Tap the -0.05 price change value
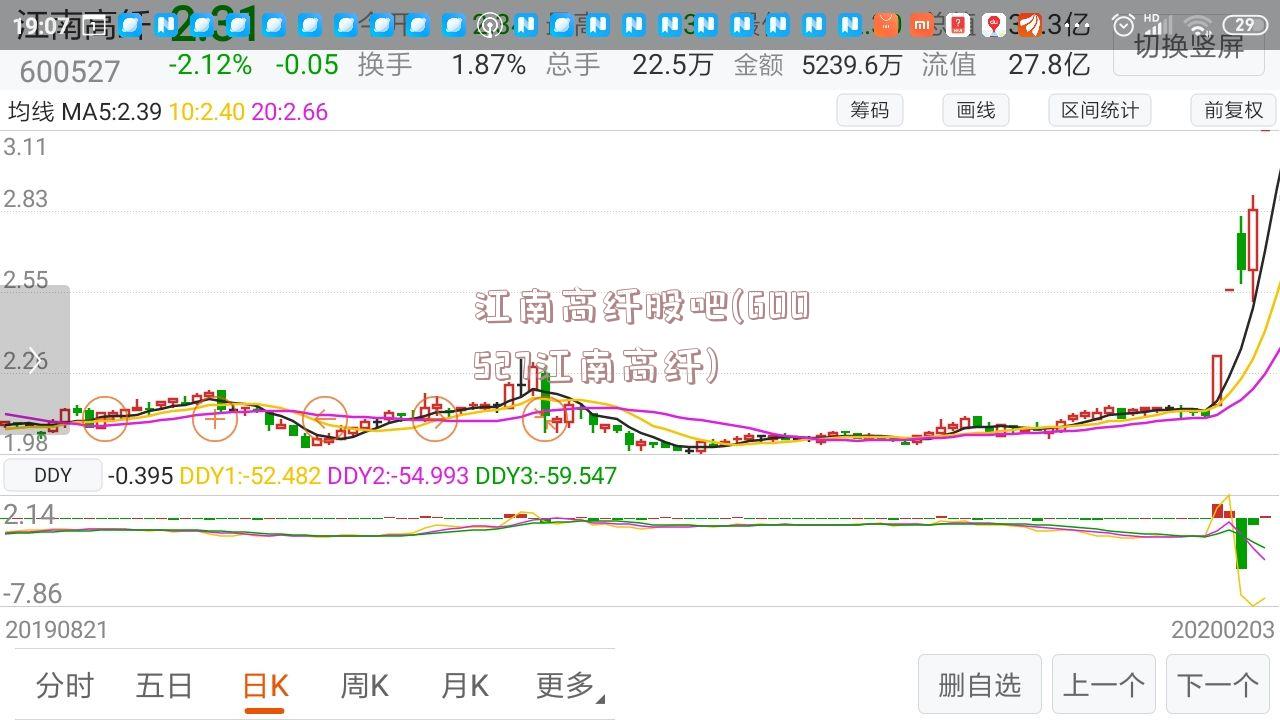The height and width of the screenshot is (720, 1280). click(307, 65)
